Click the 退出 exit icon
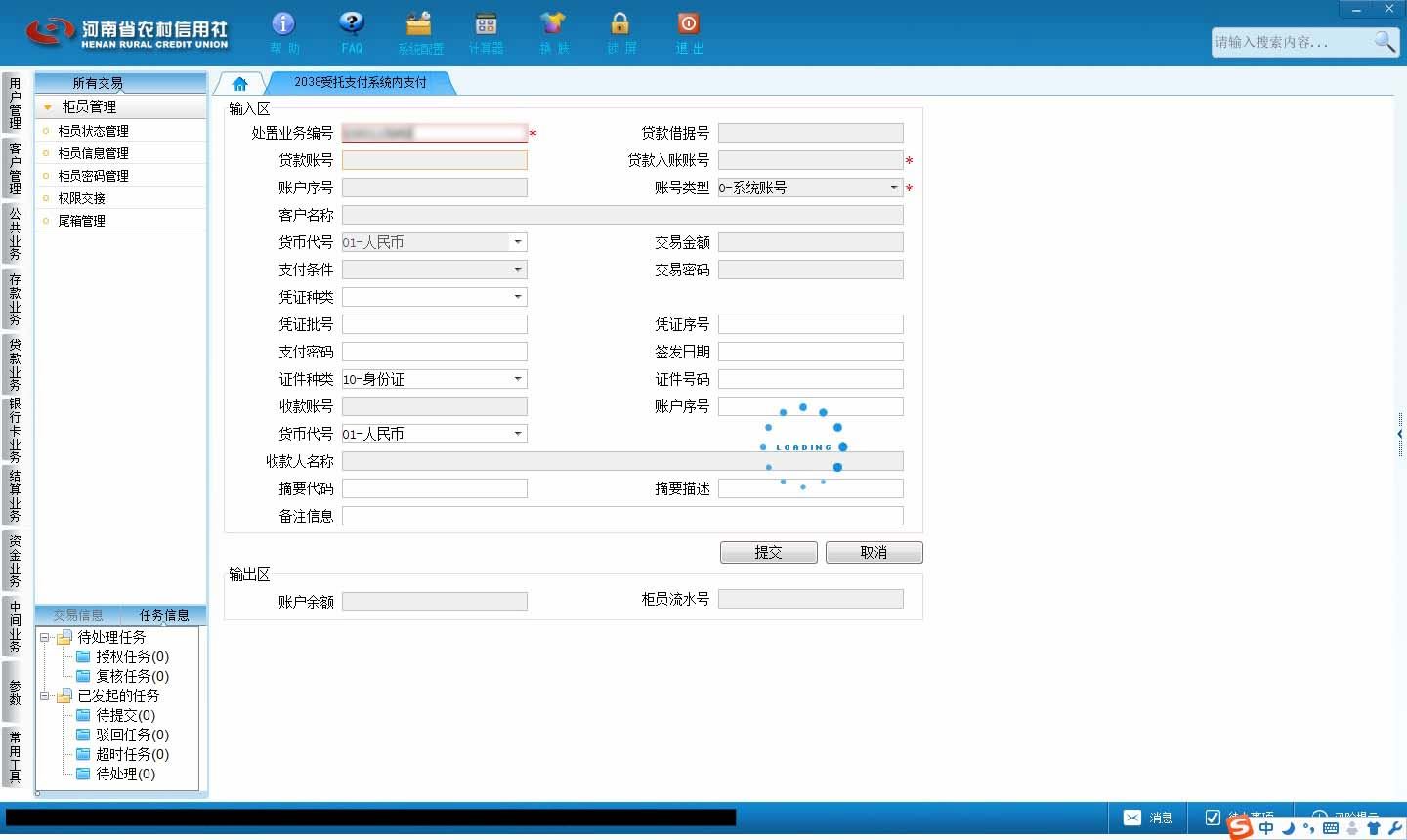 [689, 23]
